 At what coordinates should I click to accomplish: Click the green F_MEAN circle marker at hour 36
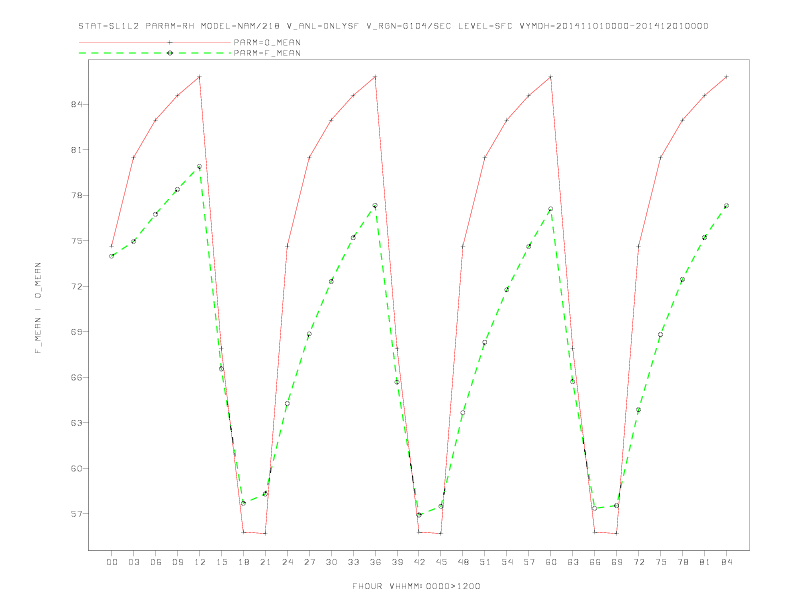click(x=375, y=206)
